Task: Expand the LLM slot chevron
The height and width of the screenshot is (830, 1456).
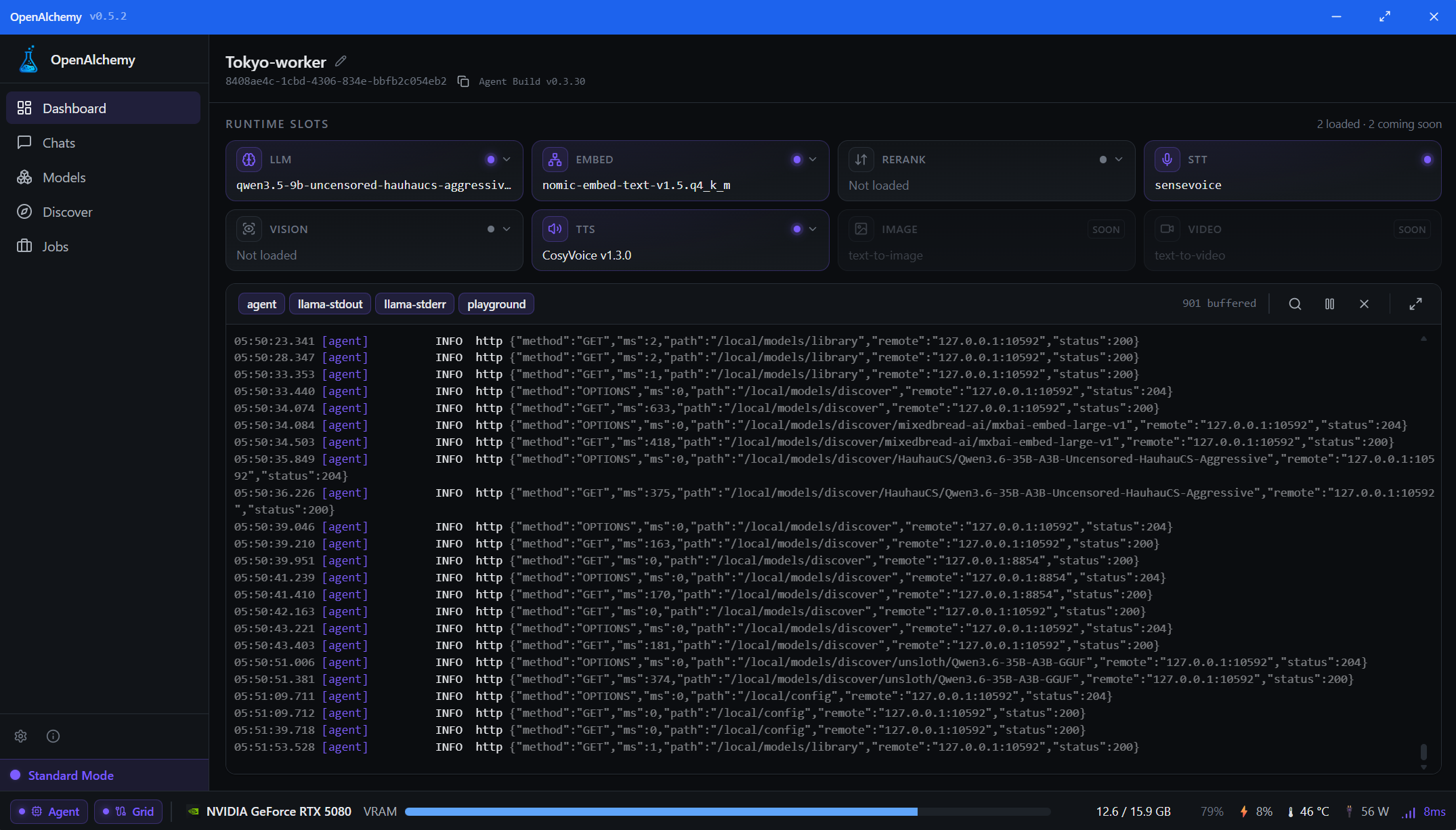Action: coord(507,159)
